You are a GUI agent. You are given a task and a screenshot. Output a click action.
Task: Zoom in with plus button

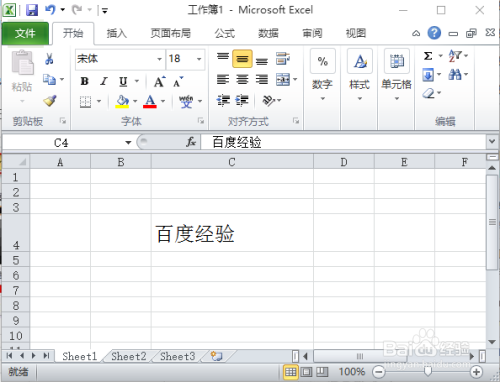coord(477,371)
